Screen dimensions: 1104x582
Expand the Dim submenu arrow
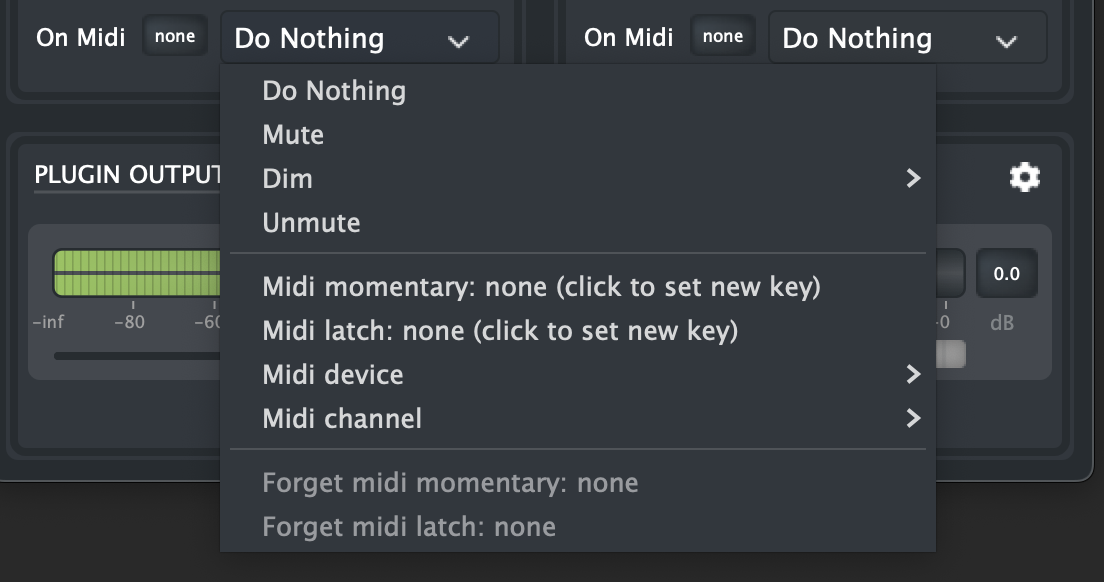[912, 179]
